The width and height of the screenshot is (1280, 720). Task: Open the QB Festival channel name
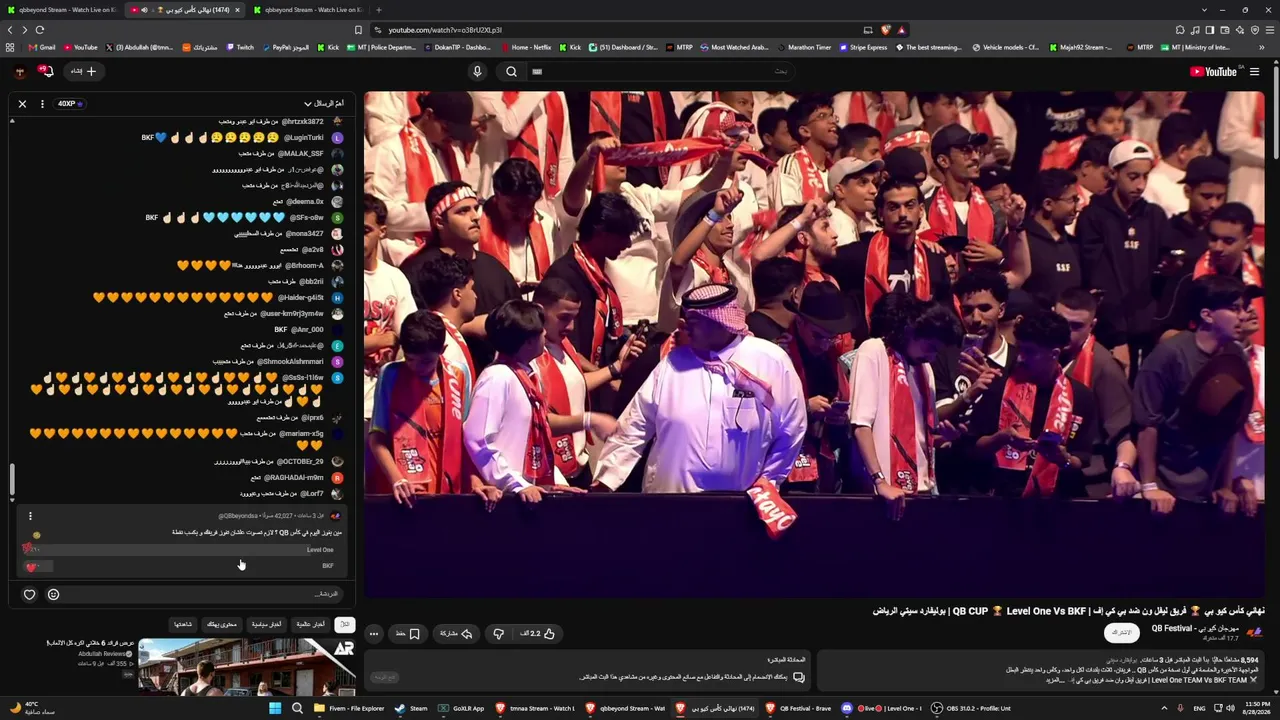pos(1195,628)
